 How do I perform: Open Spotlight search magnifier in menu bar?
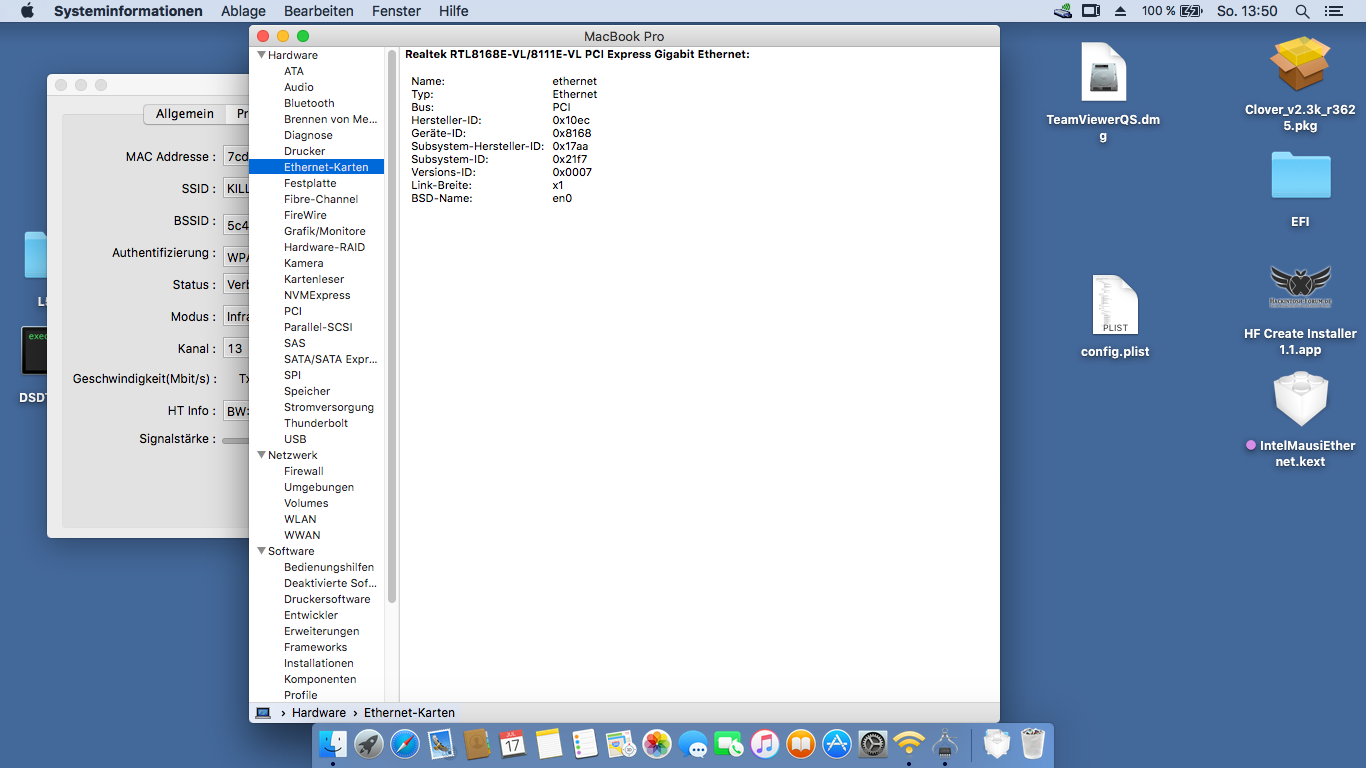click(x=1302, y=11)
